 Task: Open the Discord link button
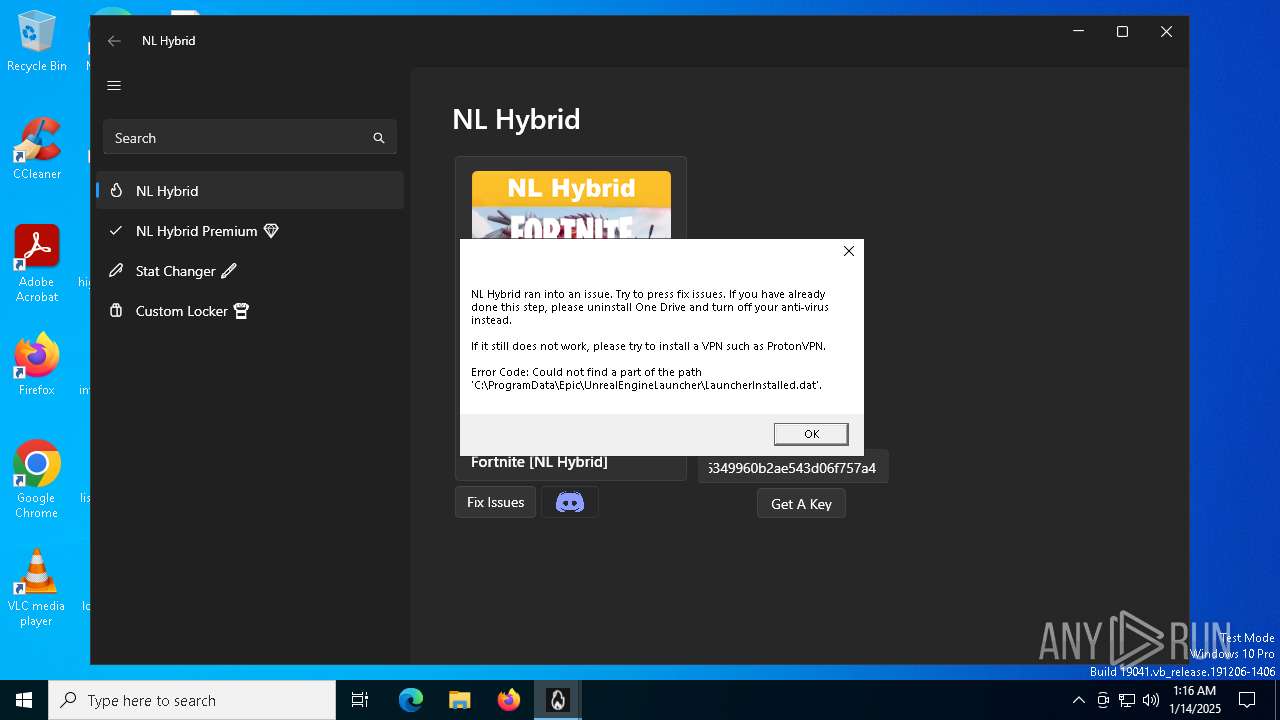tap(570, 502)
